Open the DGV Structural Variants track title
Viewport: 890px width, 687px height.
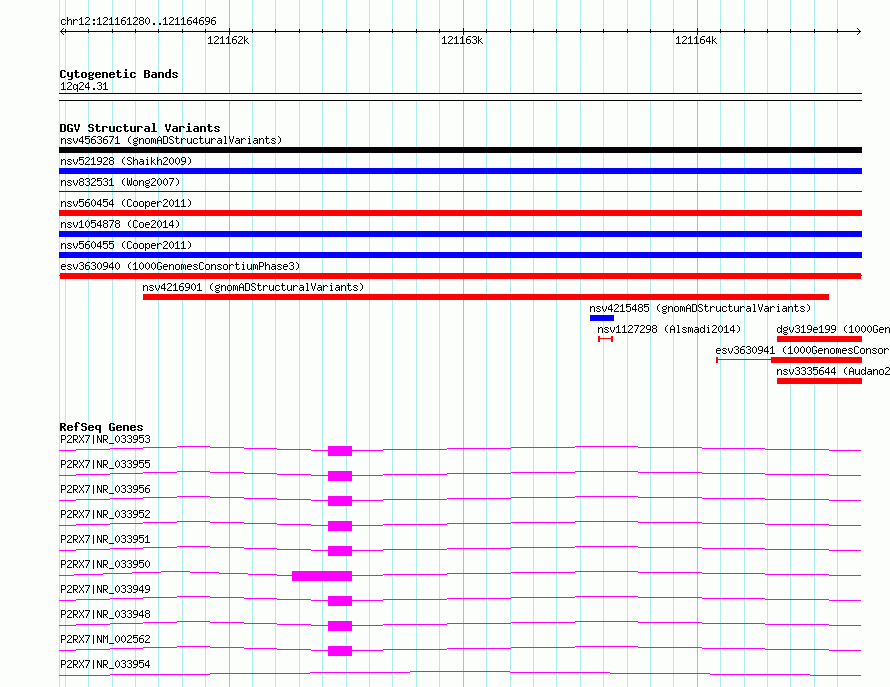tap(140, 128)
